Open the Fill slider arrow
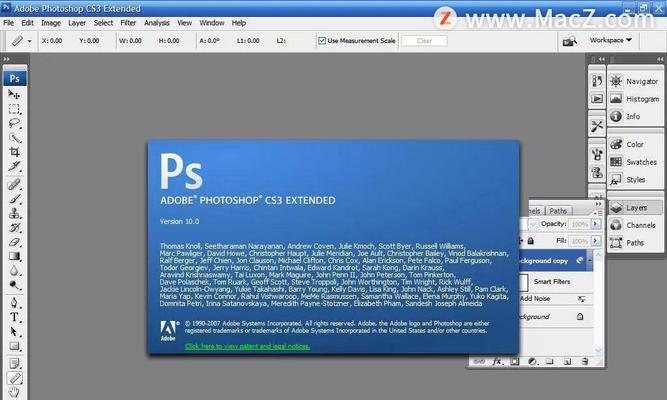This screenshot has height=400, width=667. pos(596,241)
